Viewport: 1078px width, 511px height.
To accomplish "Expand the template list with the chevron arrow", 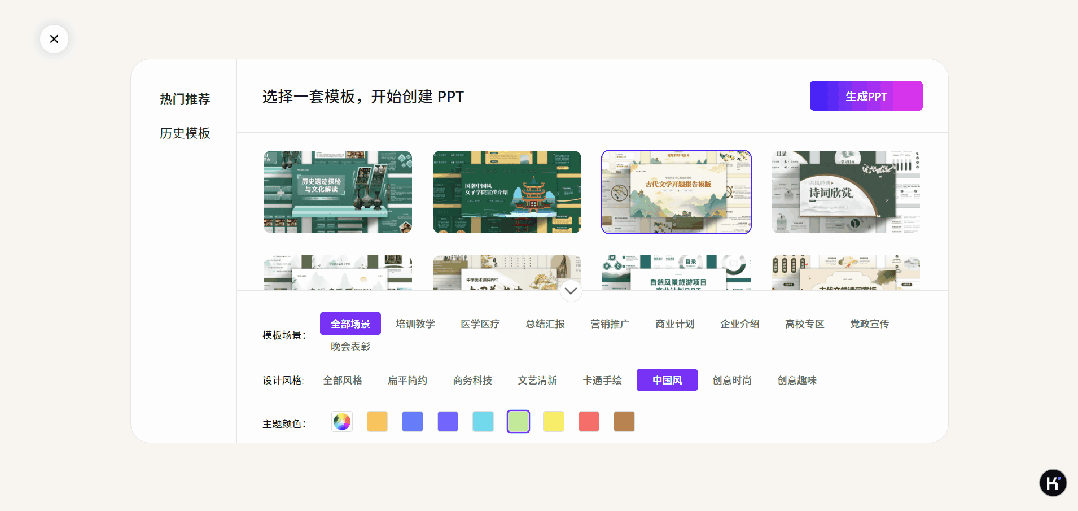I will (571, 290).
